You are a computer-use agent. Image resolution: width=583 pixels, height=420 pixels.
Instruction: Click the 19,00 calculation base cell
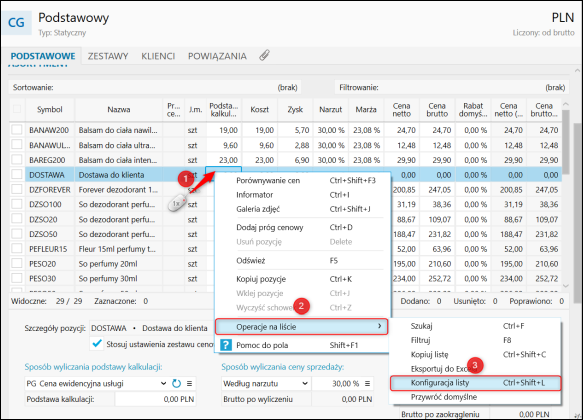click(224, 130)
